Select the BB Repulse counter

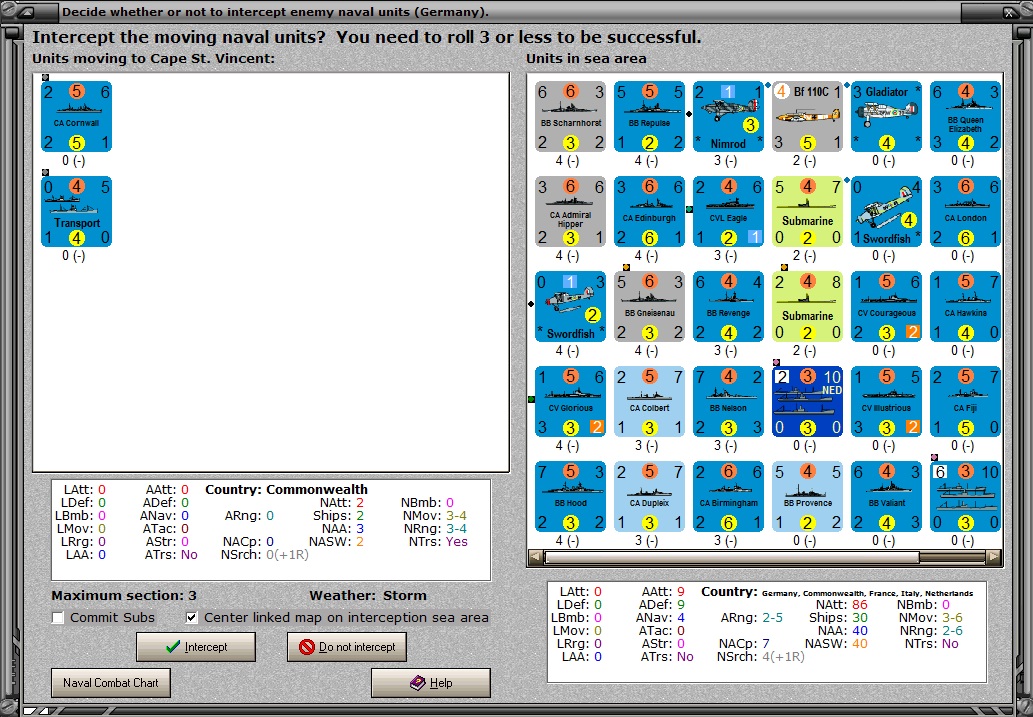pyautogui.click(x=650, y=117)
